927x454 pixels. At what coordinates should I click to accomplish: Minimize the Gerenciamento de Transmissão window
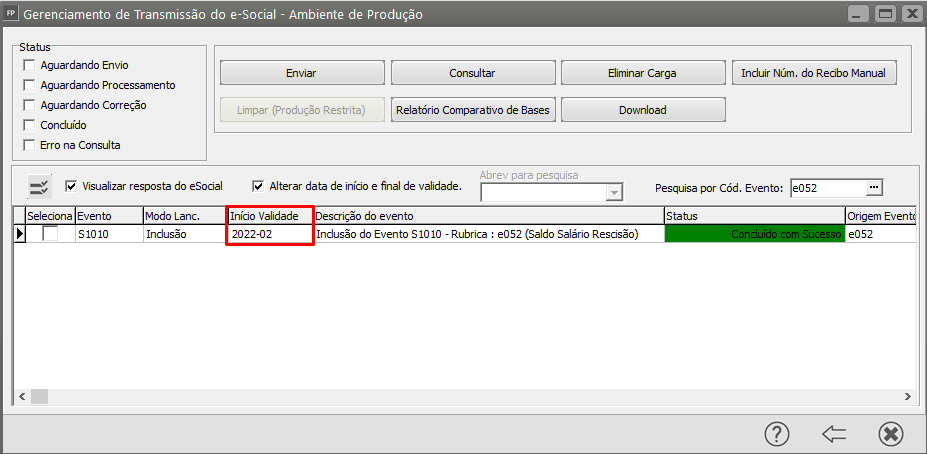click(x=859, y=13)
